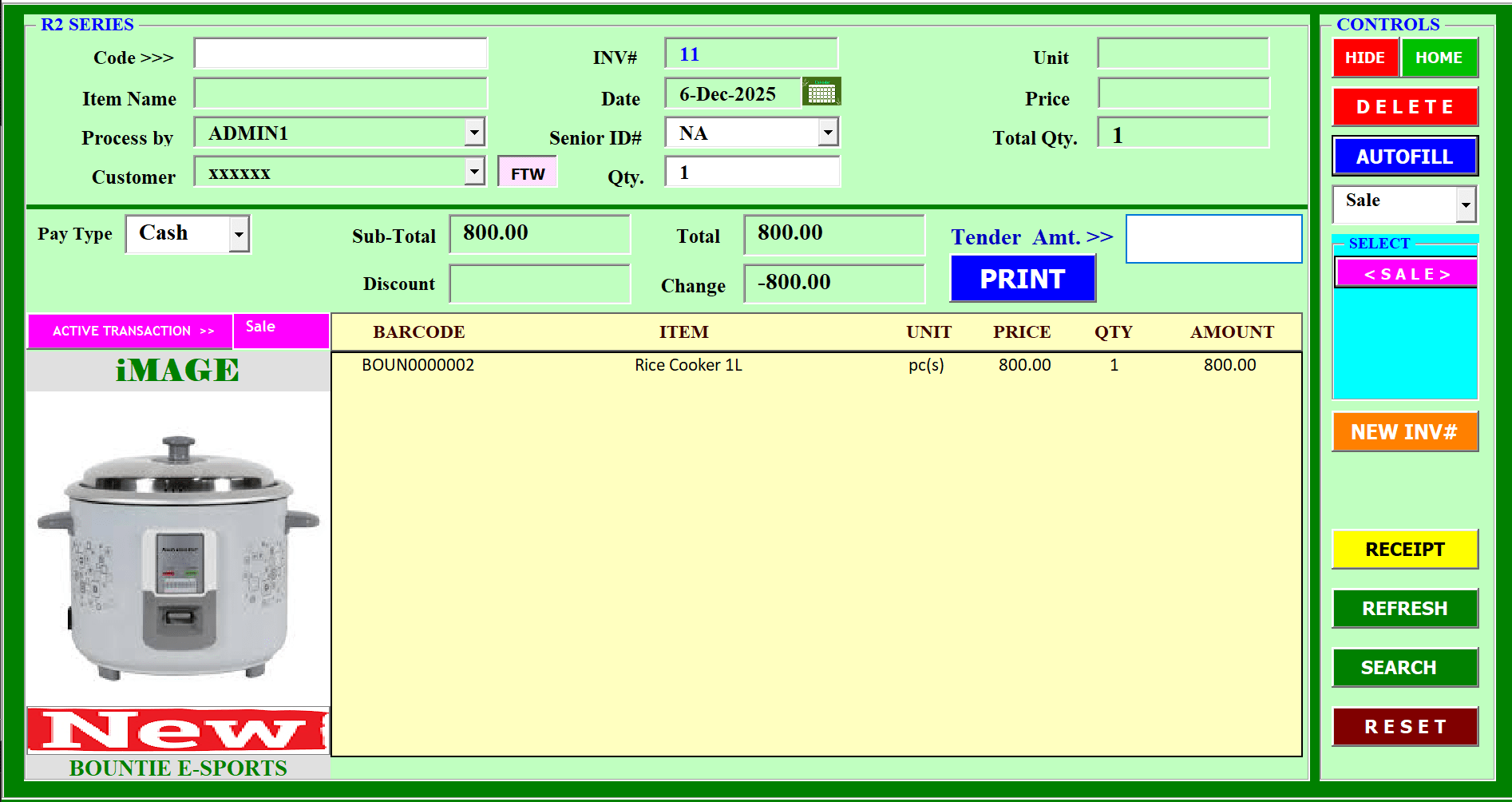Click into the Tender Amt. input field
Screen dimensions: 1512x802
(1213, 239)
